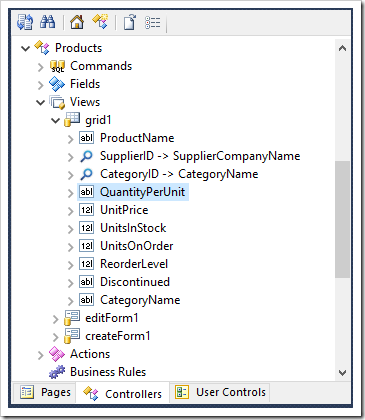Viewport: 365px width, 420px height.
Task: Click the numeric icon beside ReorderLevel
Action: pos(86,264)
